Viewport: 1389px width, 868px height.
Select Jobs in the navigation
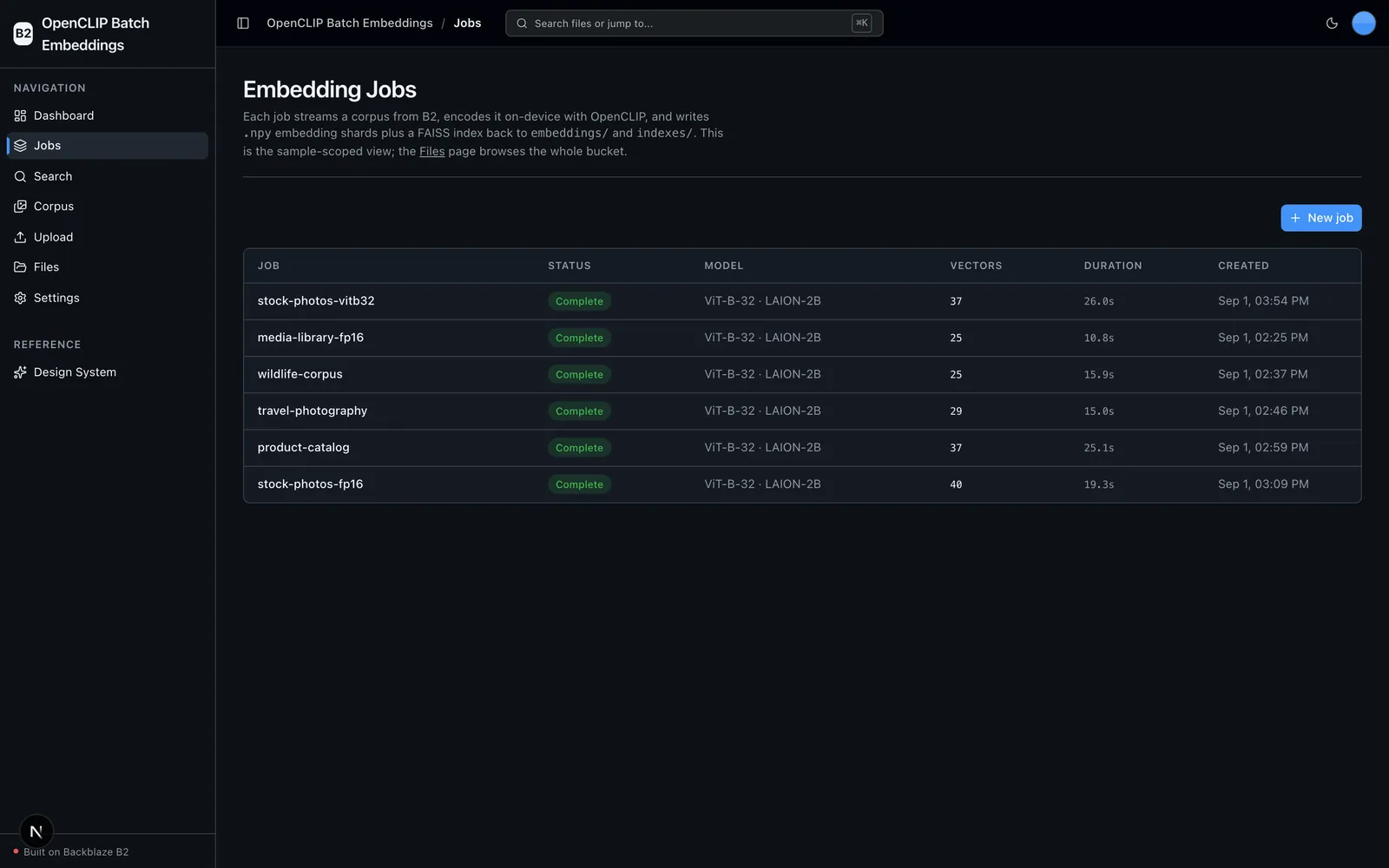pos(108,146)
